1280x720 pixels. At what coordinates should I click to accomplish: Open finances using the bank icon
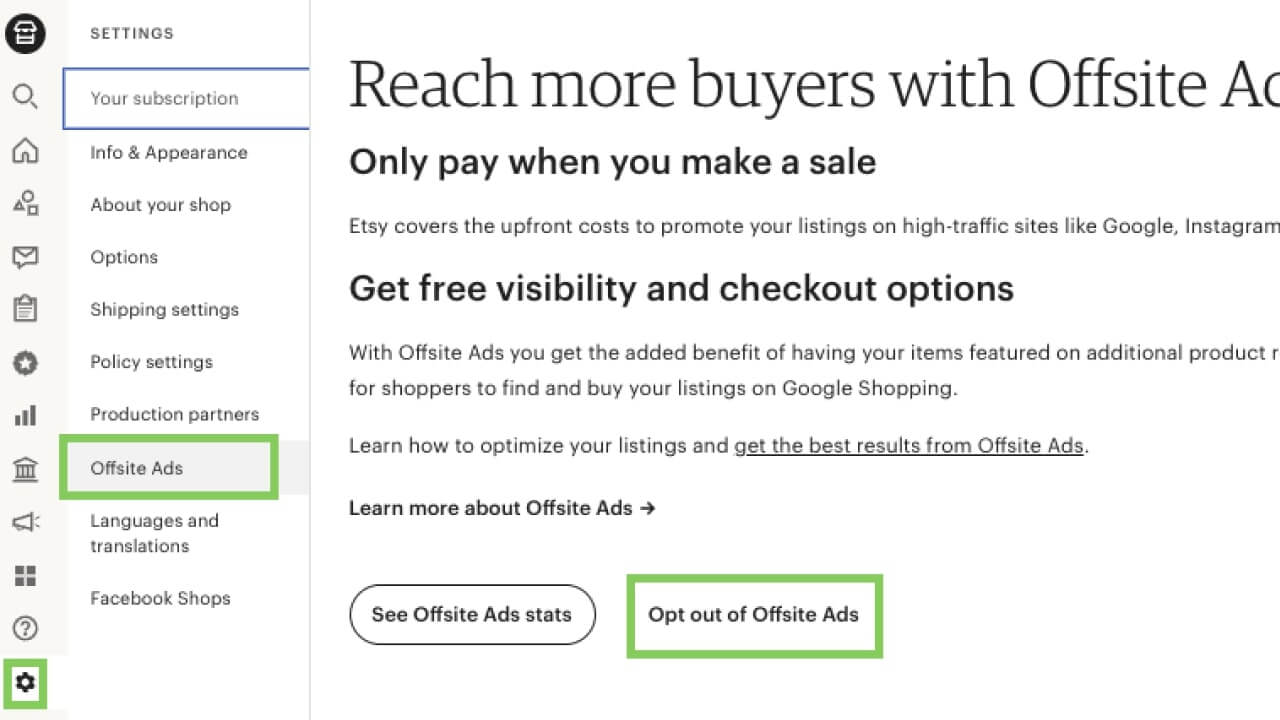coord(25,468)
